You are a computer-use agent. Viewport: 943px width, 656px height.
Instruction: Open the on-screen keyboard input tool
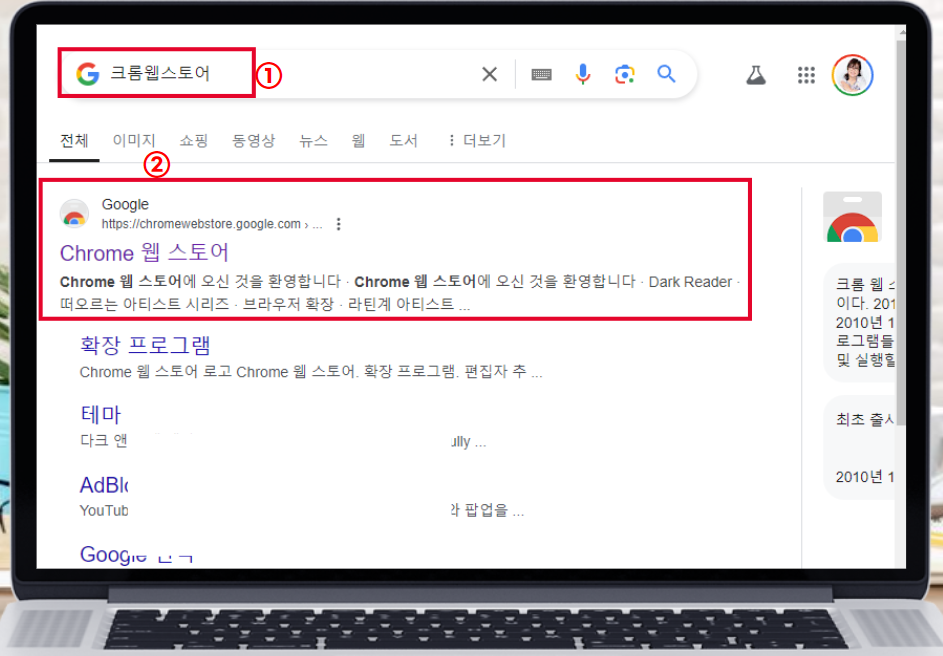click(x=541, y=74)
